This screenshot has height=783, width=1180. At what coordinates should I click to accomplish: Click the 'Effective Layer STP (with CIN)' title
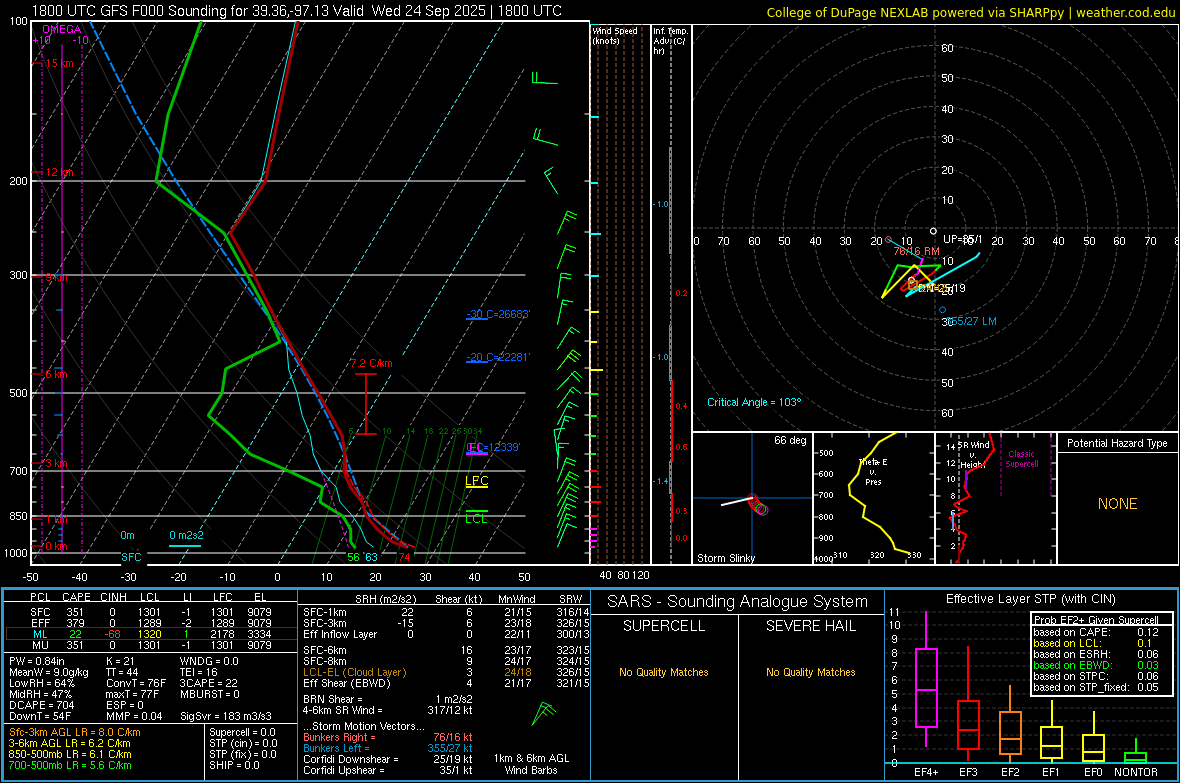(x=1030, y=599)
